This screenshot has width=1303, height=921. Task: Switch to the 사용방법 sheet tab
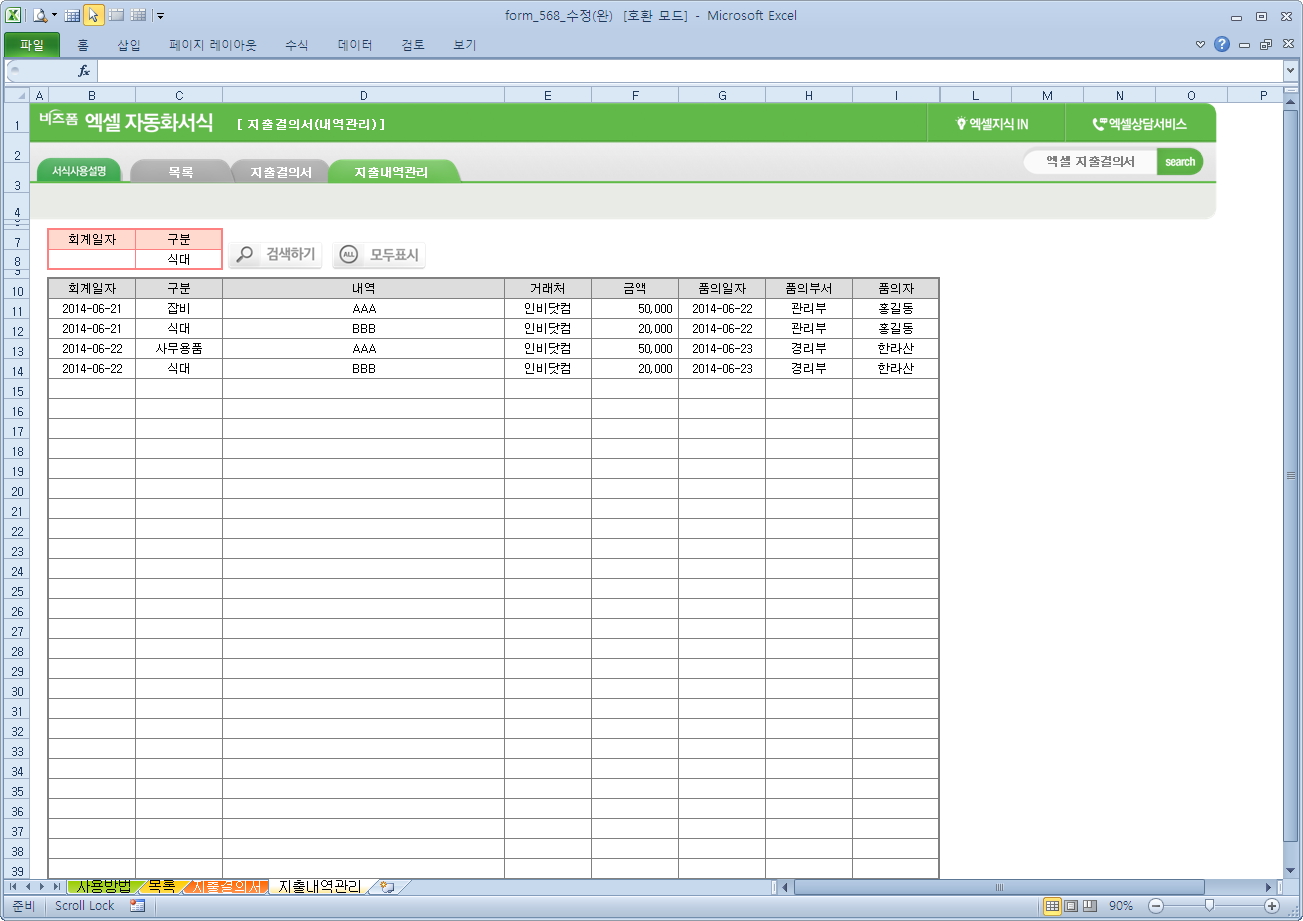click(104, 887)
